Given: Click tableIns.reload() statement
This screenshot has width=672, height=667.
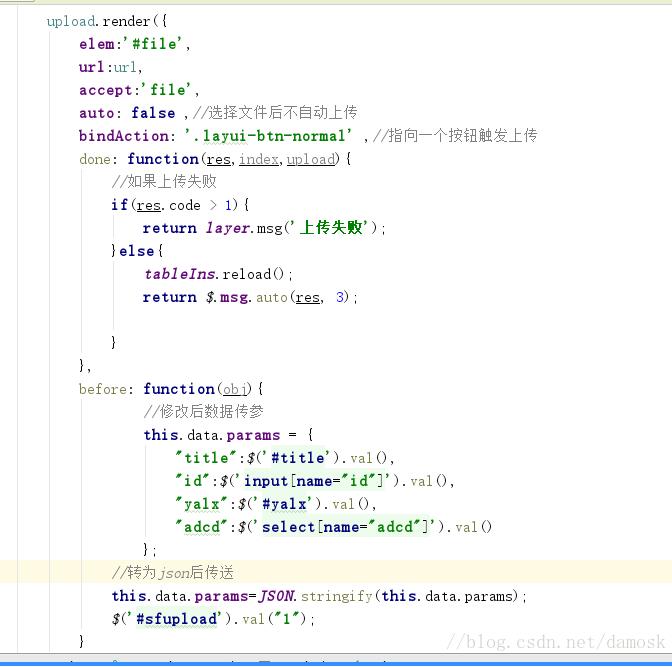Looking at the screenshot, I should [218, 274].
